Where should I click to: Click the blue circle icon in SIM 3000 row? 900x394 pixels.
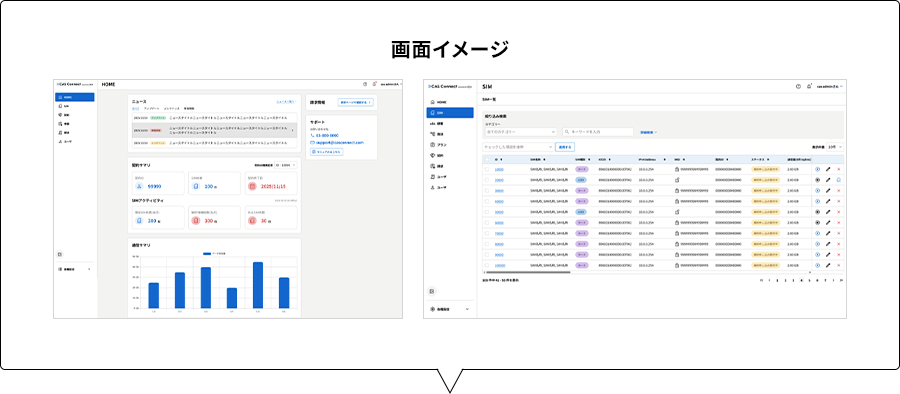tap(817, 190)
